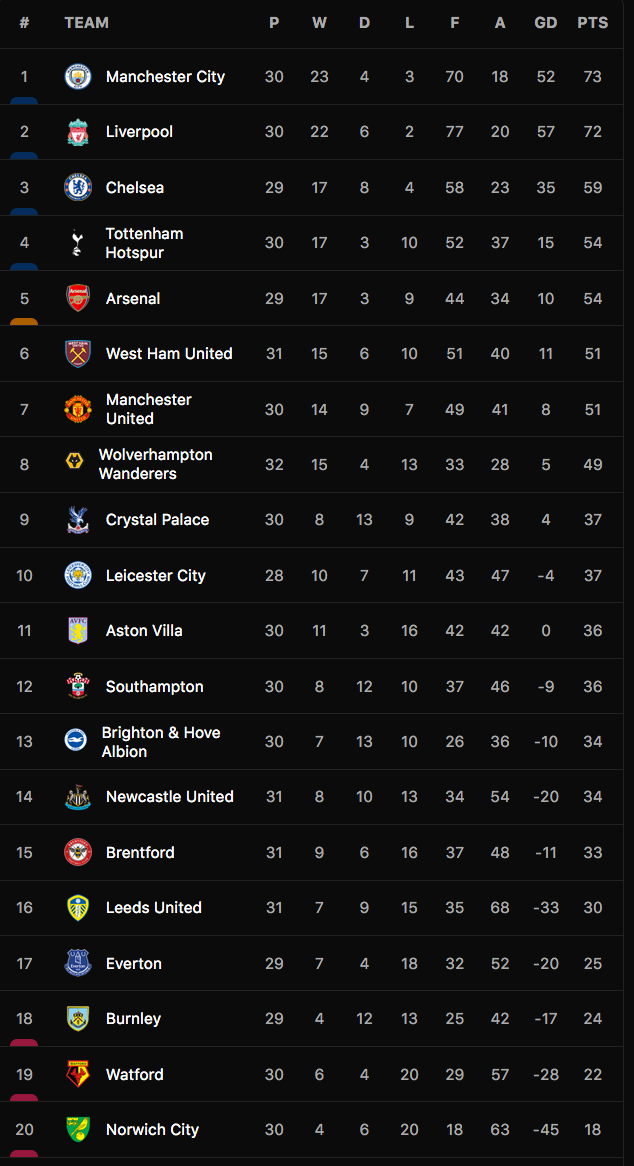The image size is (634, 1166).
Task: Click the Leeds United badge
Action: [x=78, y=908]
